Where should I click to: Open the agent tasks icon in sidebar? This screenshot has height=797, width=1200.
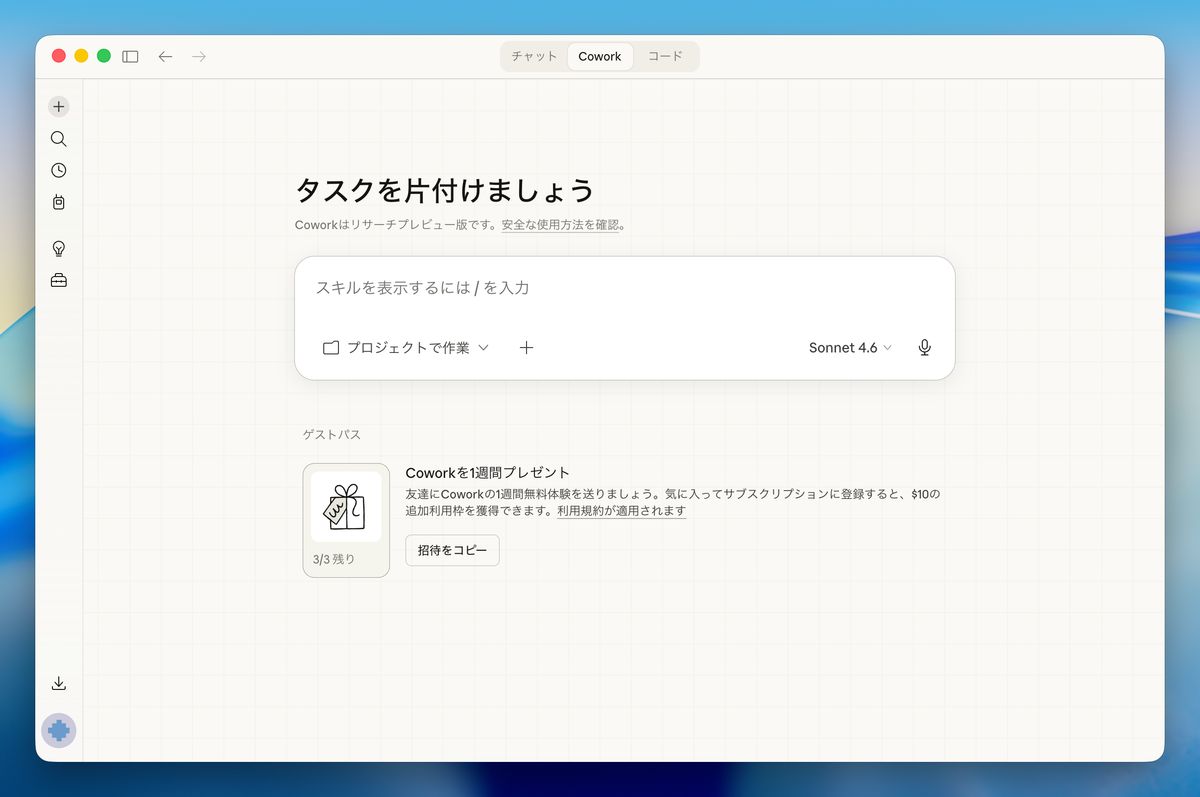[x=58, y=202]
